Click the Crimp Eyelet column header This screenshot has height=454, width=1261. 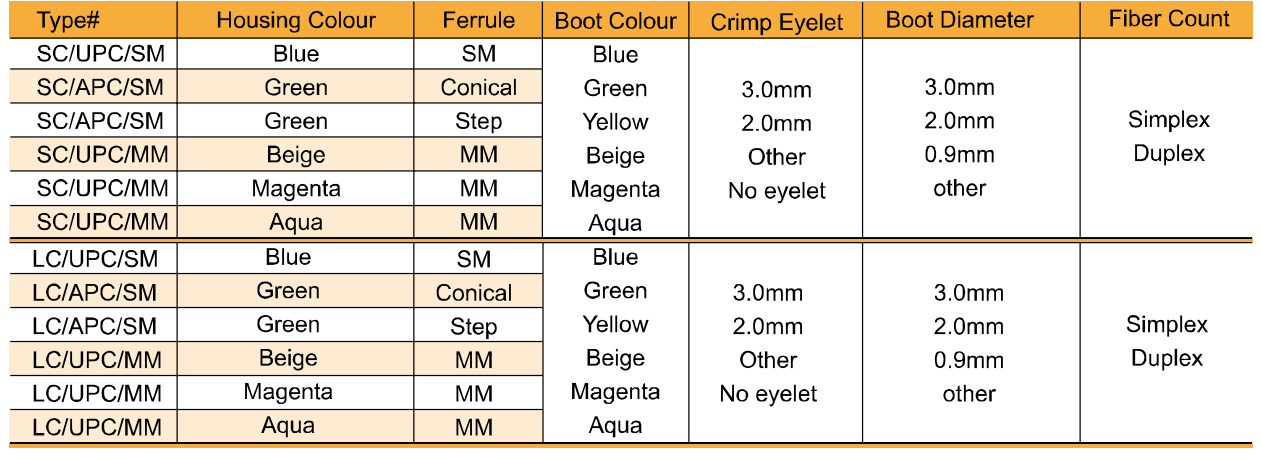(x=776, y=20)
